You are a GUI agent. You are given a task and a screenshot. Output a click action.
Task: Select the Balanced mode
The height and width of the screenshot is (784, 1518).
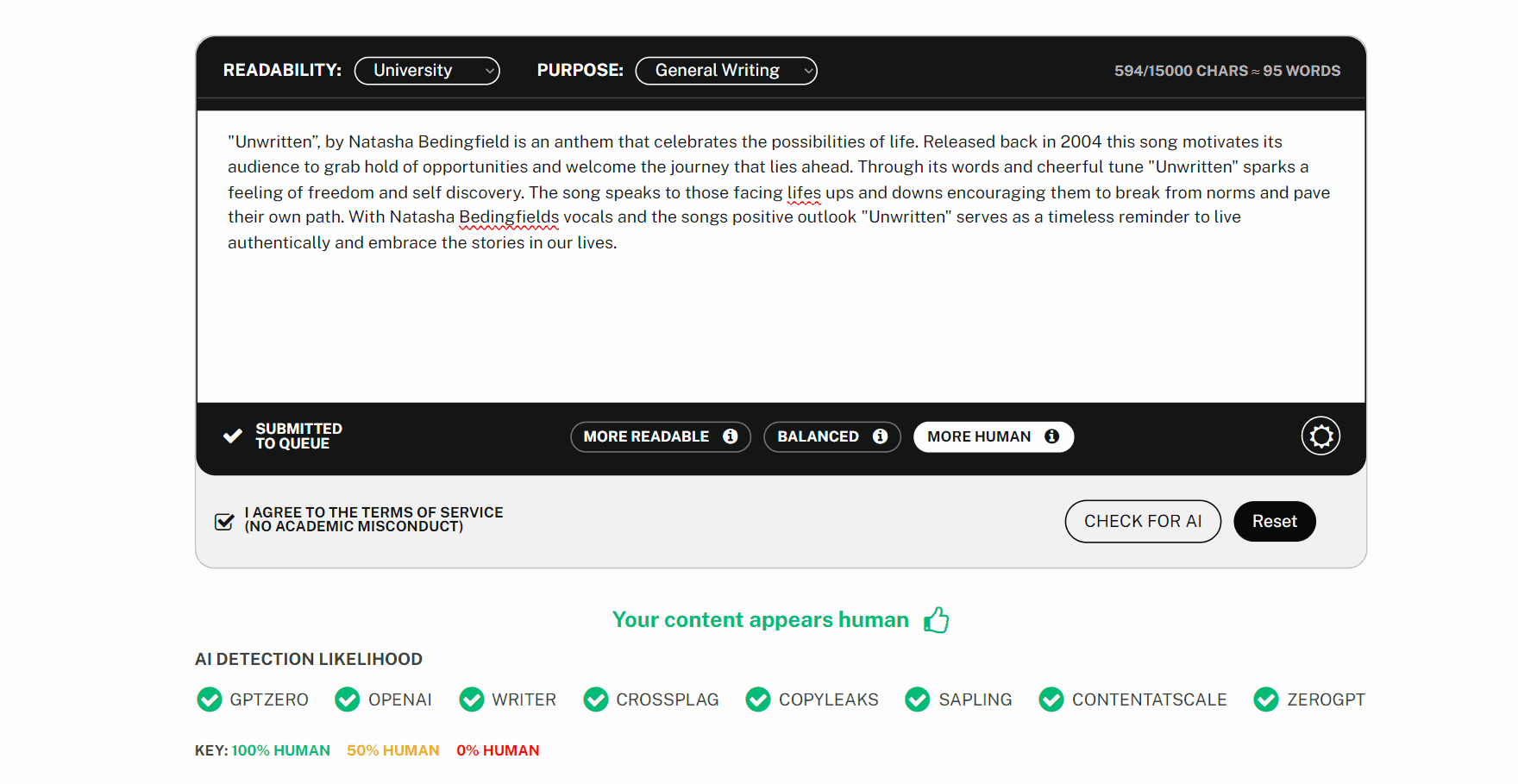[x=818, y=436]
